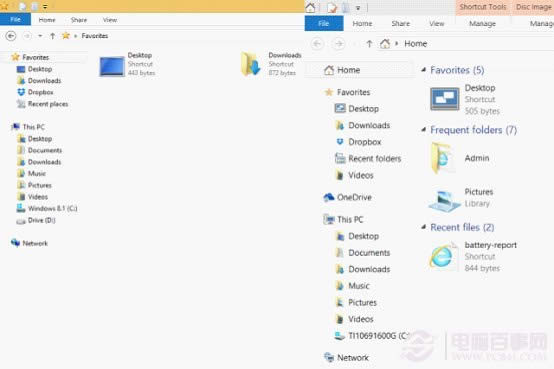Select View tab in left Favorites window

tap(110, 20)
